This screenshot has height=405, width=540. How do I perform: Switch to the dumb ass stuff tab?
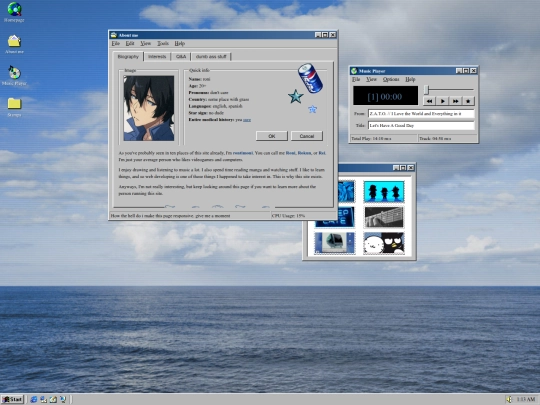coord(211,56)
